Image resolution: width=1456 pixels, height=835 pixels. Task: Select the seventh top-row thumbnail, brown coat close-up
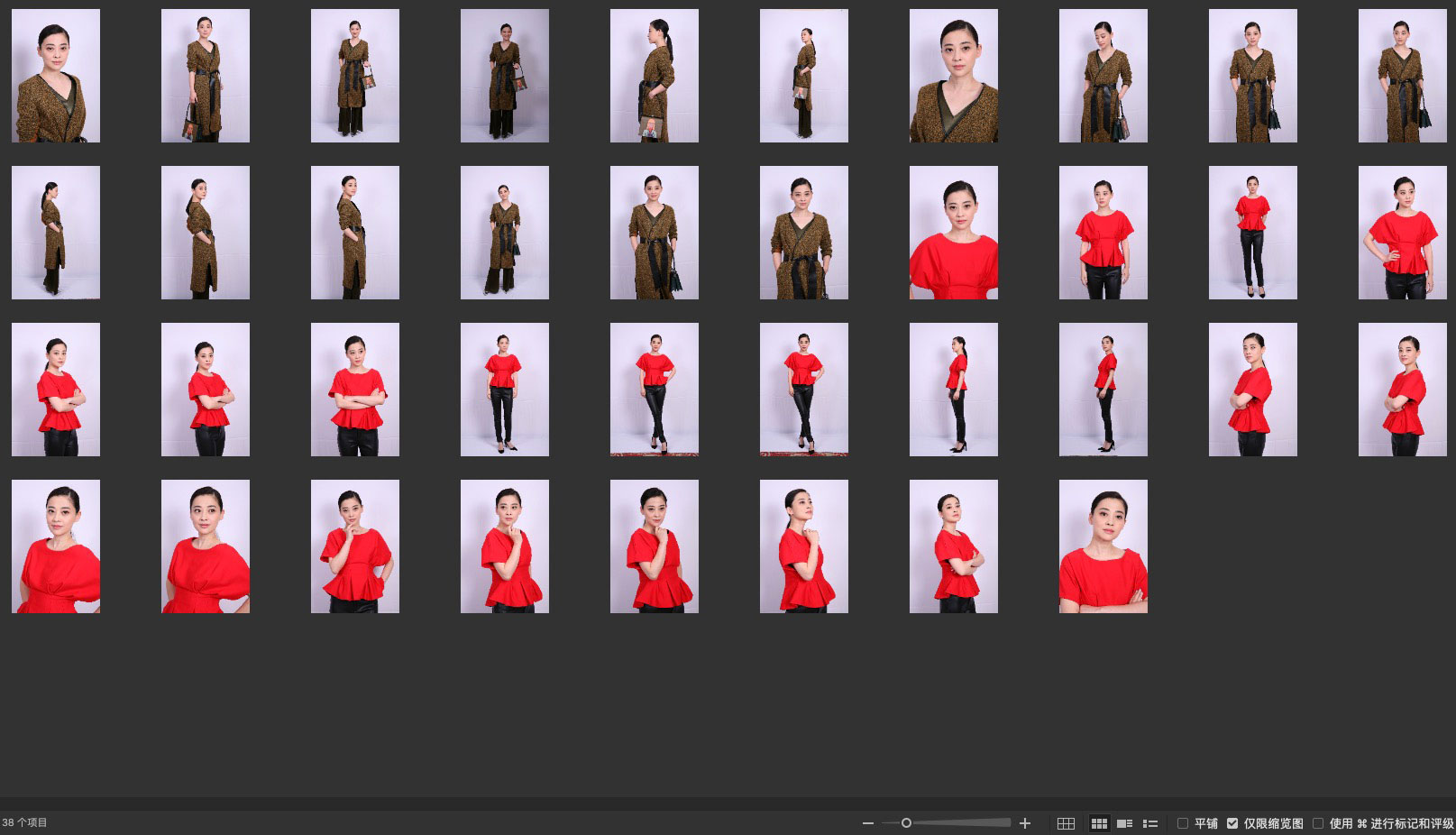[953, 76]
